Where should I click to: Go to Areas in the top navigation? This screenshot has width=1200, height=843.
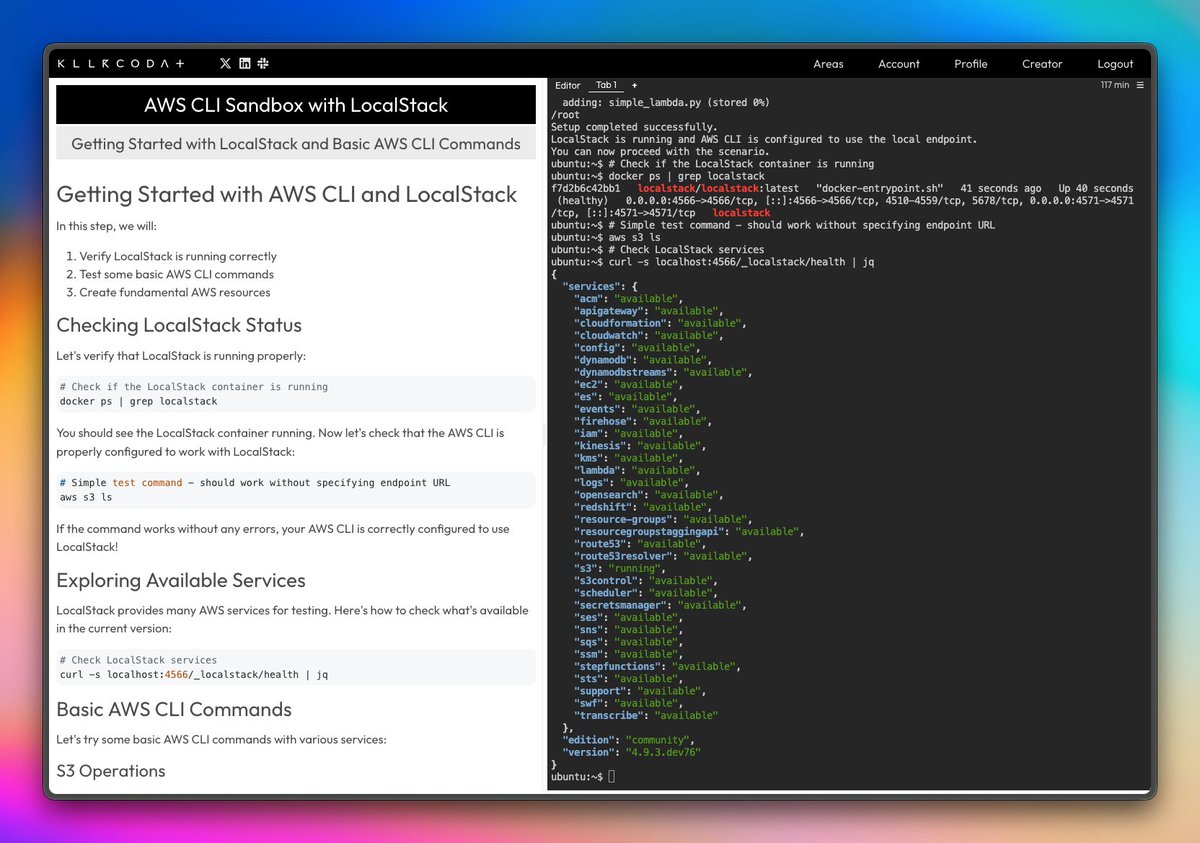coord(828,64)
